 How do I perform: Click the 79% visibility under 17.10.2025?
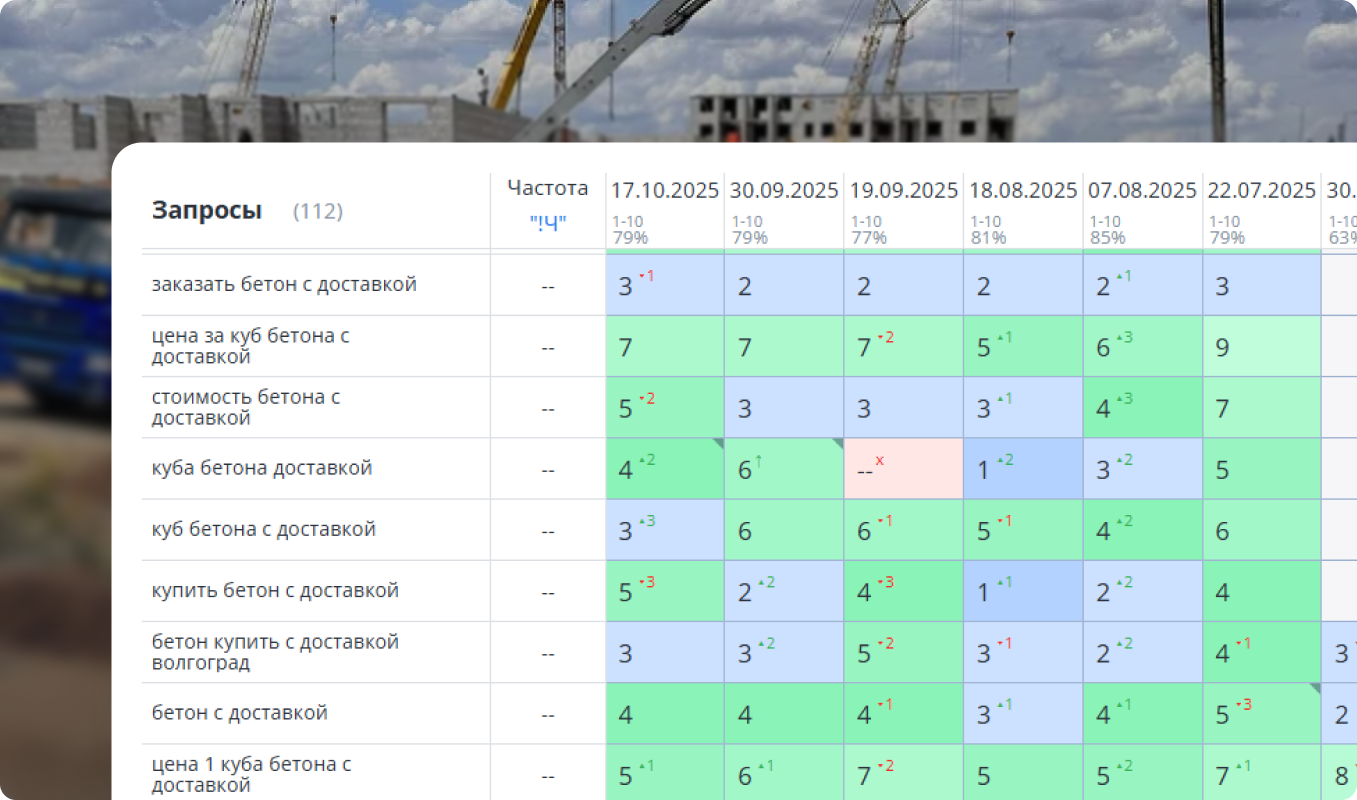(x=630, y=238)
